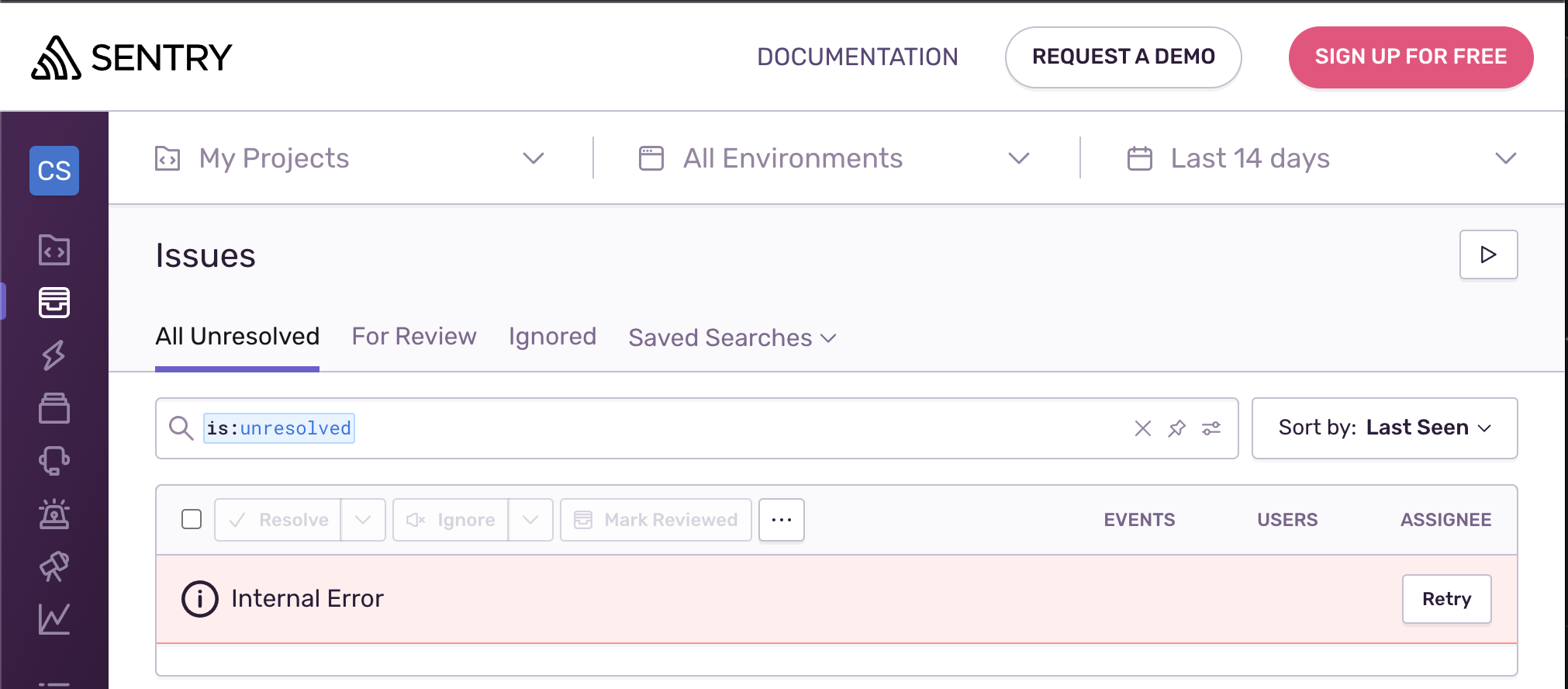The width and height of the screenshot is (1568, 689).
Task: Open search builder sliders icon
Action: click(x=1211, y=428)
